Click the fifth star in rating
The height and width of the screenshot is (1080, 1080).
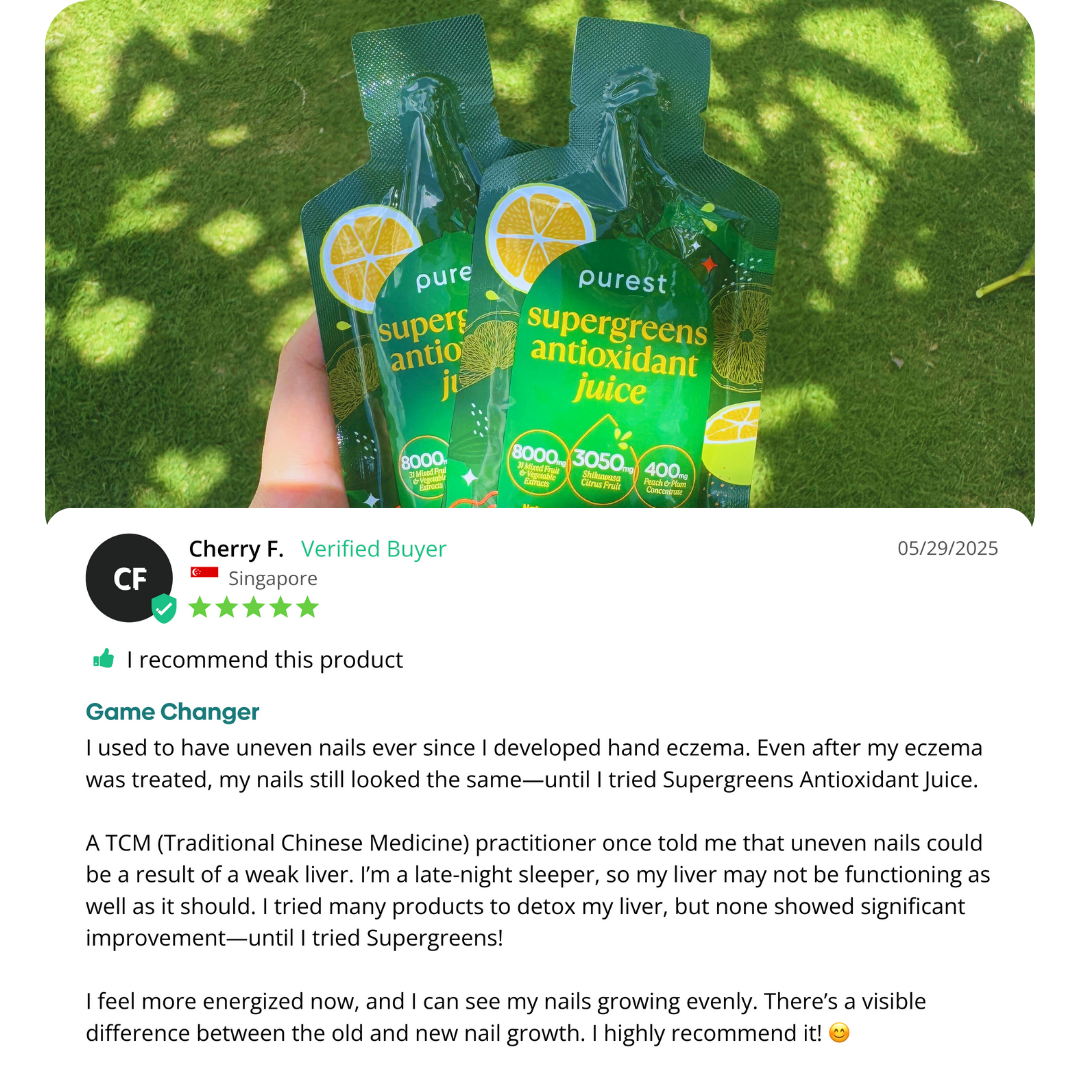pyautogui.click(x=307, y=607)
